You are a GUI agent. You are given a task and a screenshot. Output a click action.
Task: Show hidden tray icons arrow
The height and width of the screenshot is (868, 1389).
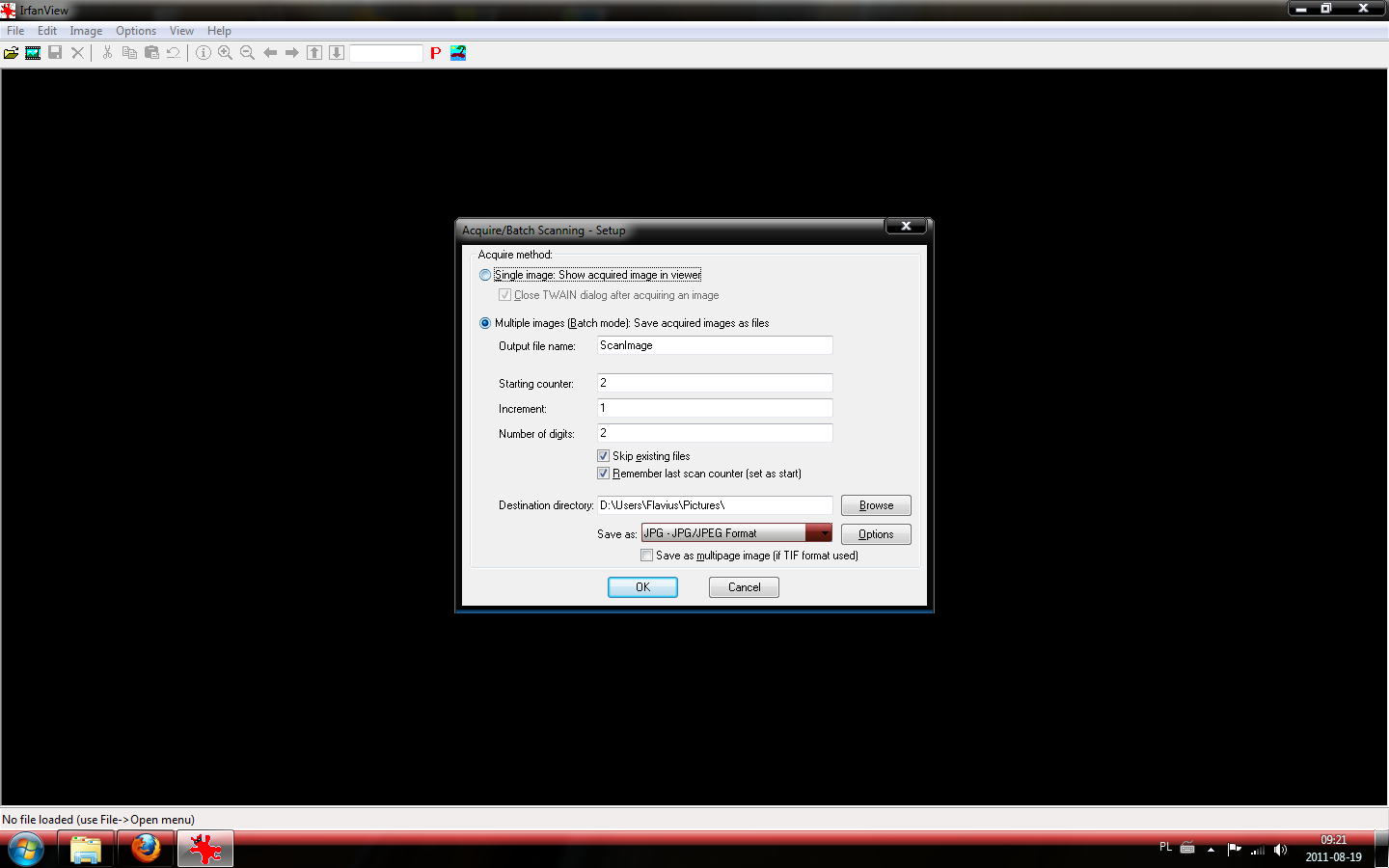point(1211,850)
